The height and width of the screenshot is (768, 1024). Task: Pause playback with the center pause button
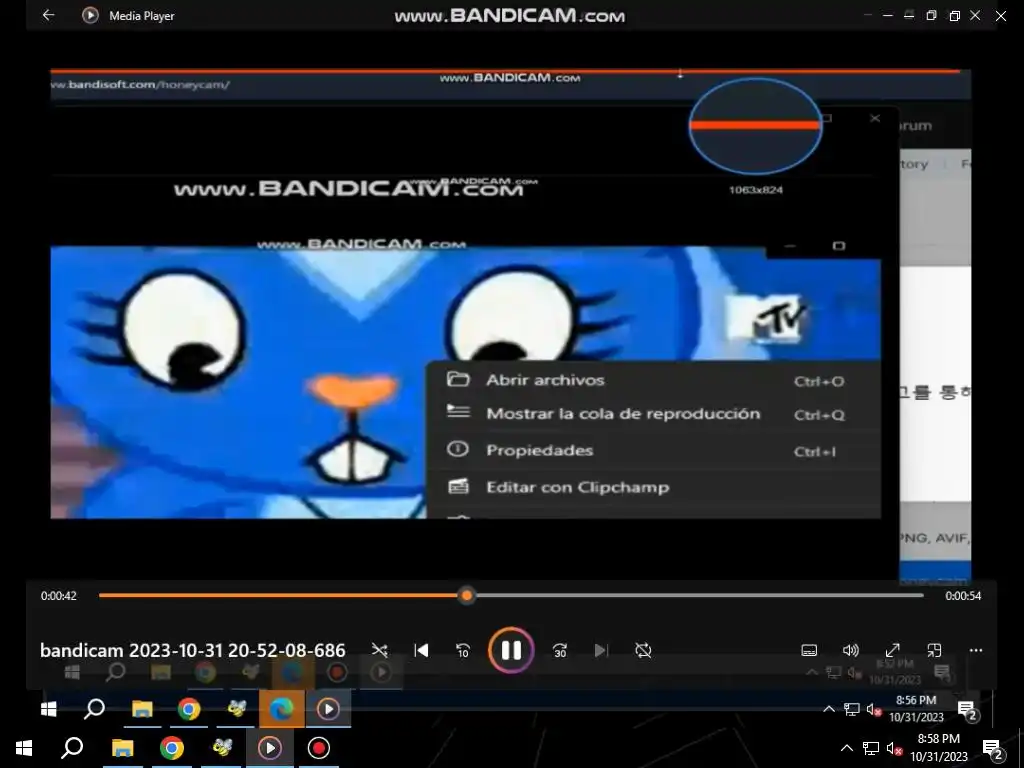click(511, 650)
